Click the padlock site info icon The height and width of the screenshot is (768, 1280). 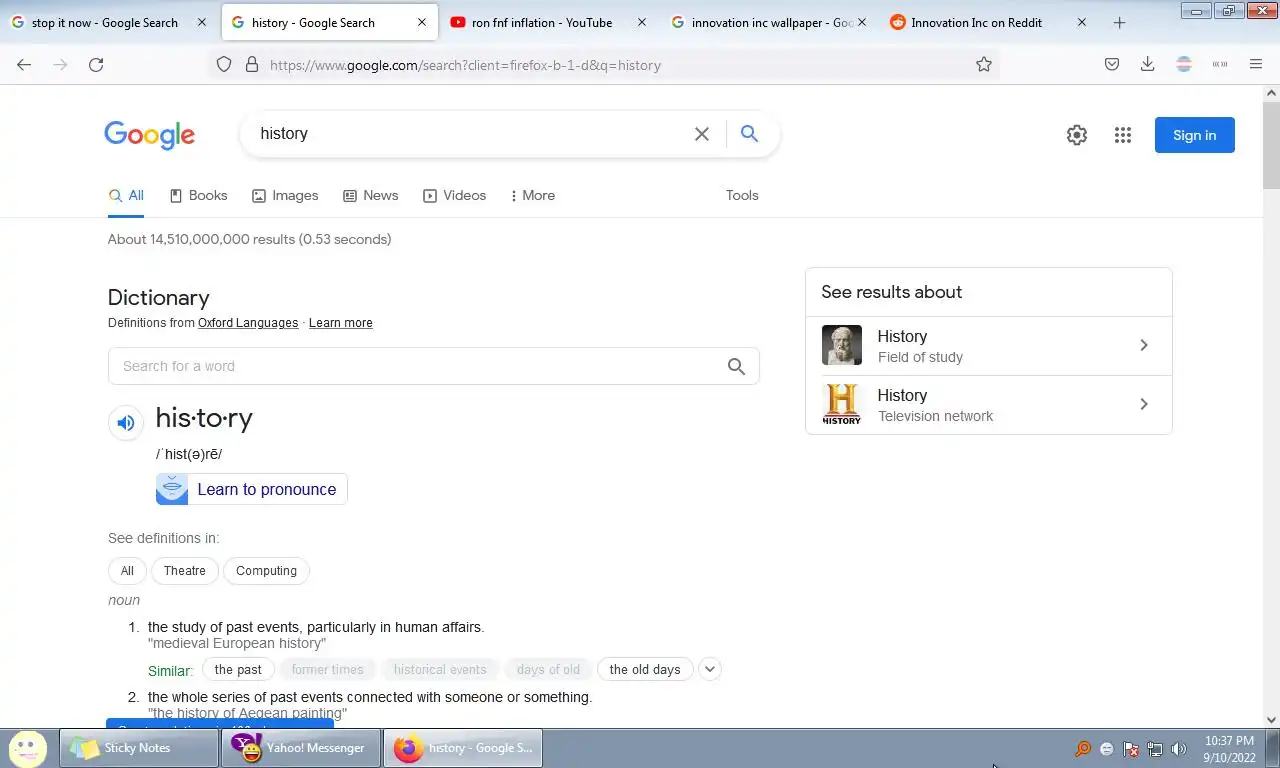[251, 64]
